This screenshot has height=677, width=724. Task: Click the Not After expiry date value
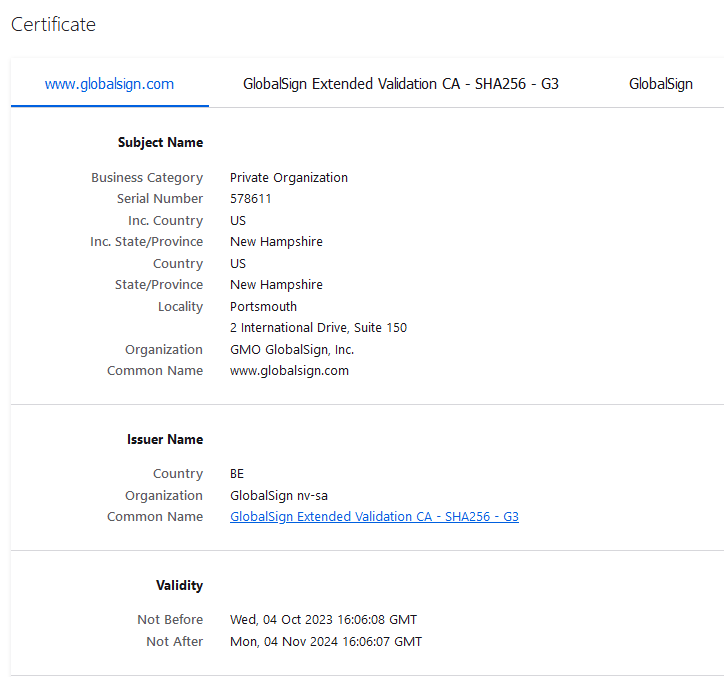[325, 642]
